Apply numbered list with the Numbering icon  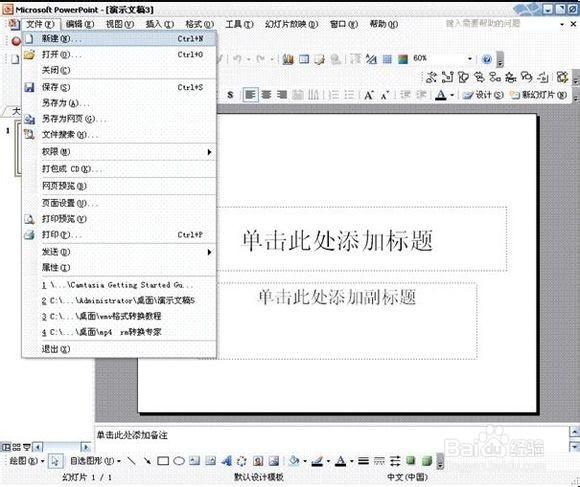[x=334, y=95]
